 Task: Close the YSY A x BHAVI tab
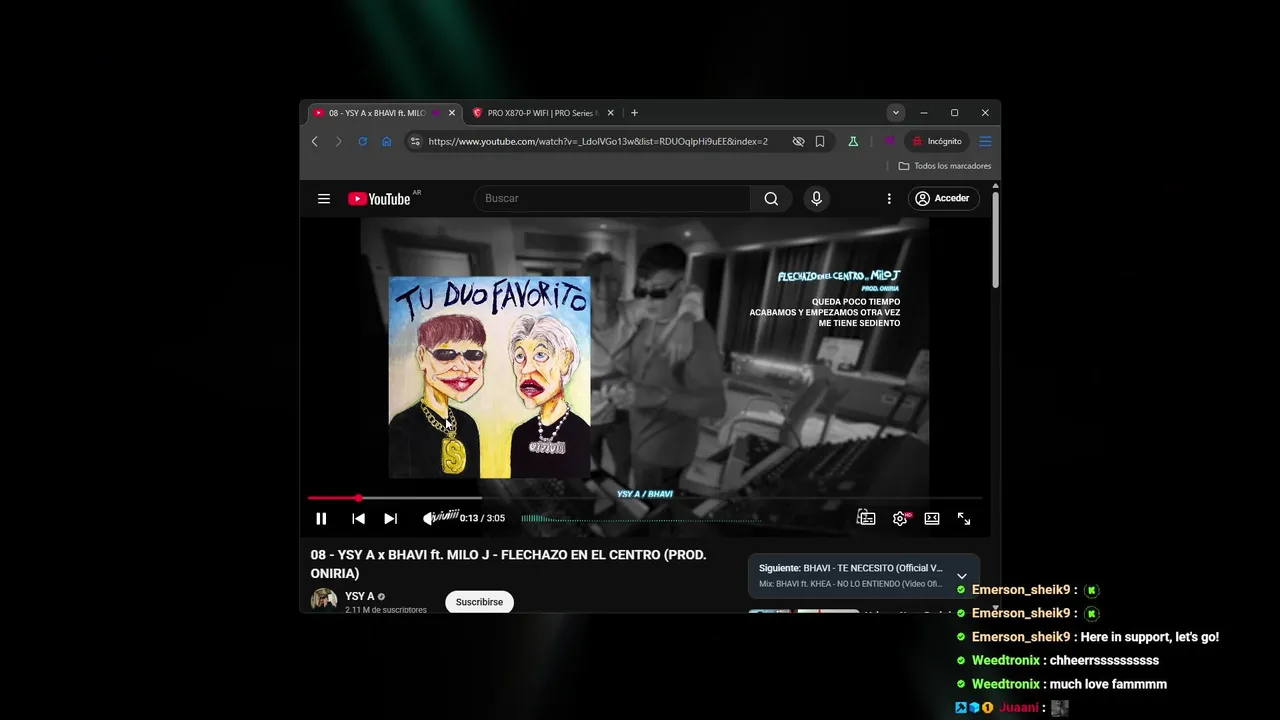click(451, 113)
